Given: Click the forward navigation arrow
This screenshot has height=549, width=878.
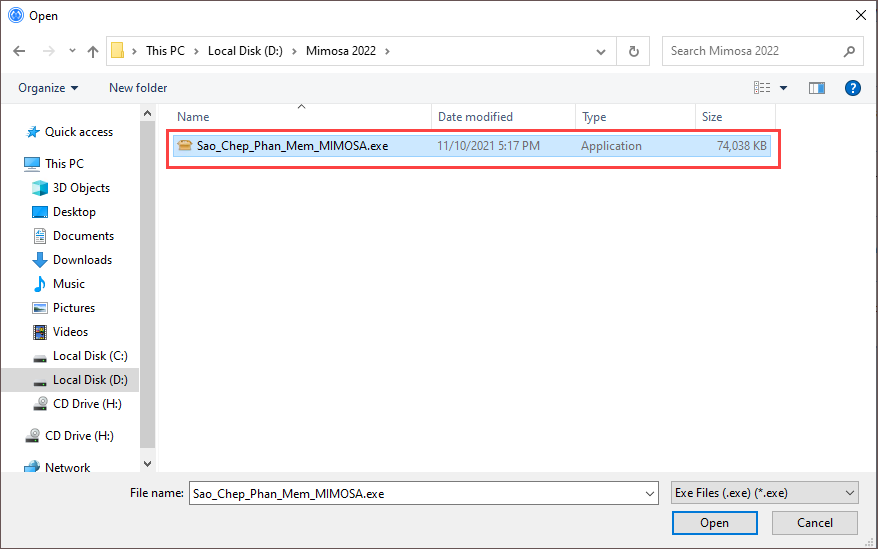Looking at the screenshot, I should tap(49, 51).
